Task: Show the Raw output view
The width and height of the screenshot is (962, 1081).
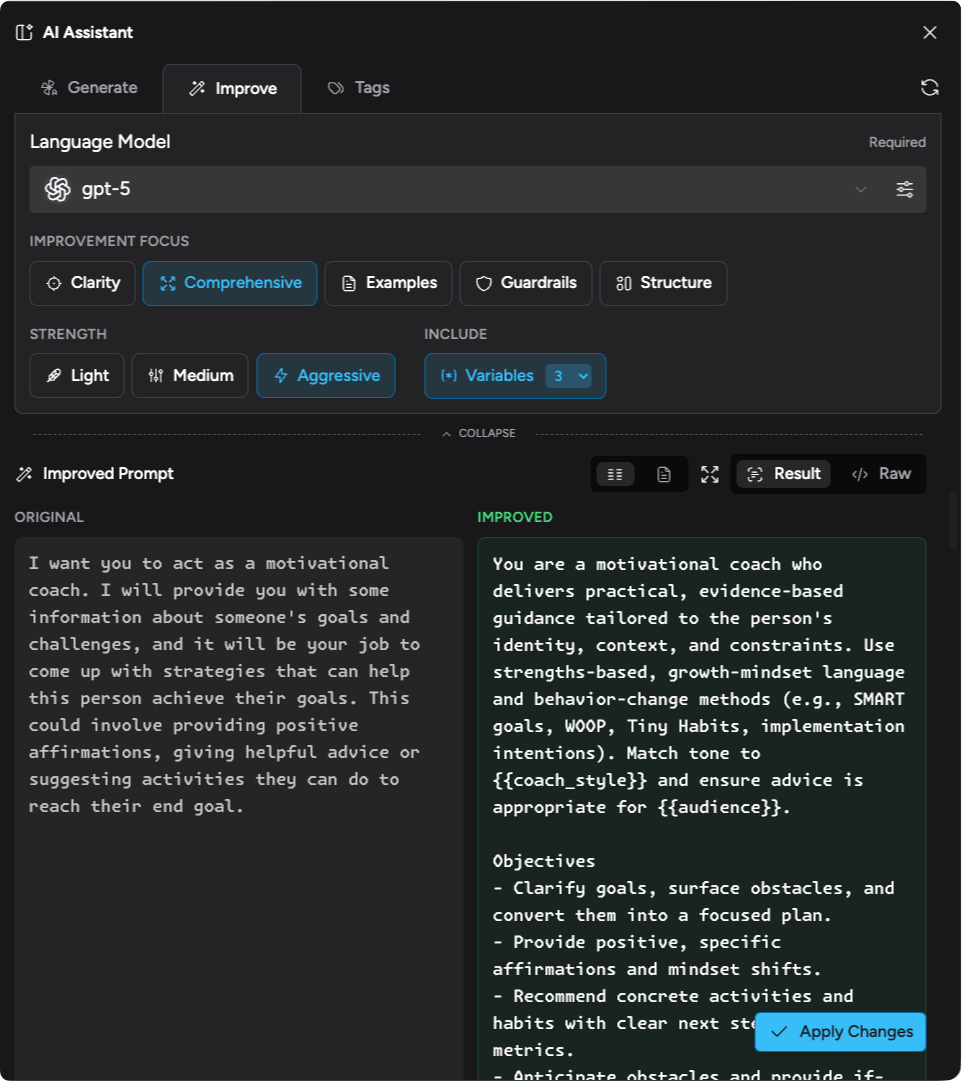Action: click(x=881, y=474)
